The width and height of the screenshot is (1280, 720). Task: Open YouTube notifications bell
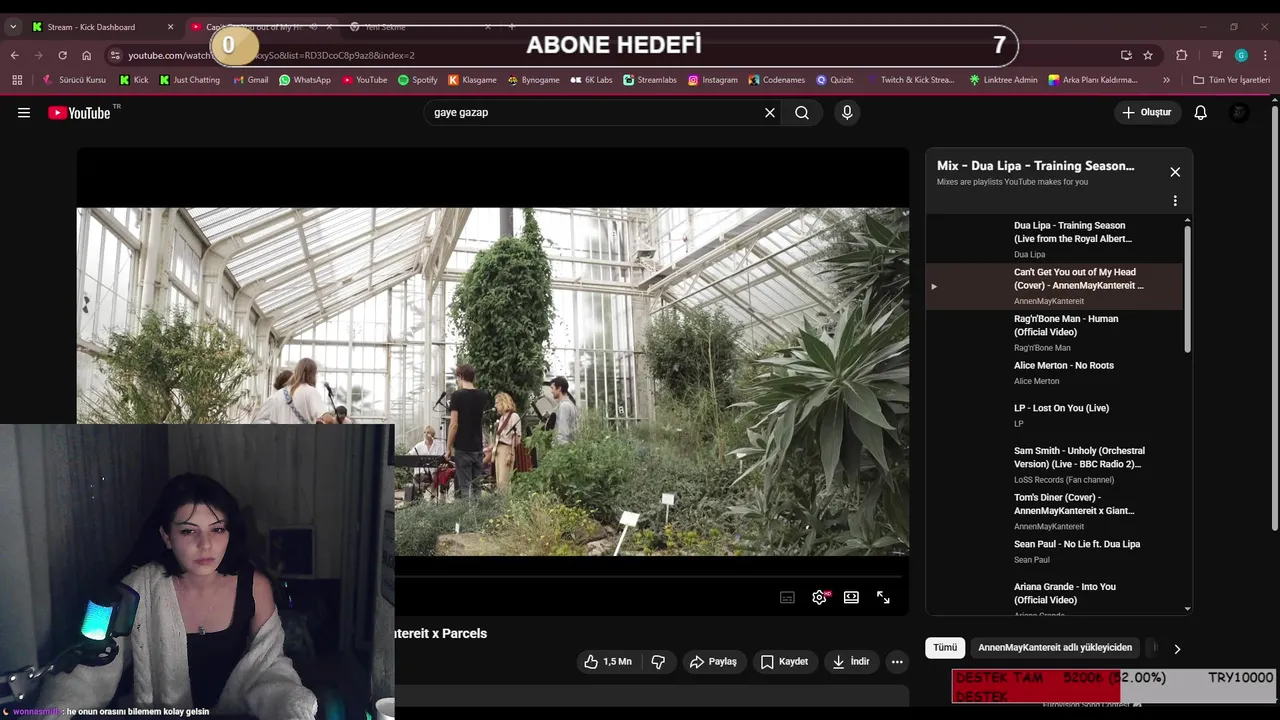pos(1201,113)
